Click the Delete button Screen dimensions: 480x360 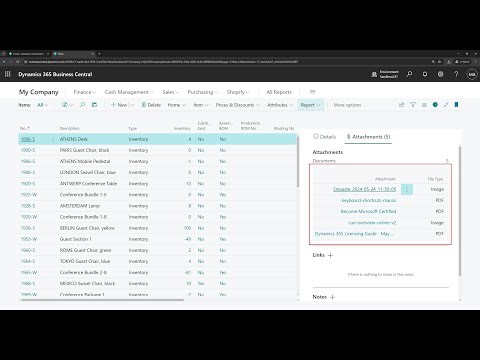click(151, 105)
